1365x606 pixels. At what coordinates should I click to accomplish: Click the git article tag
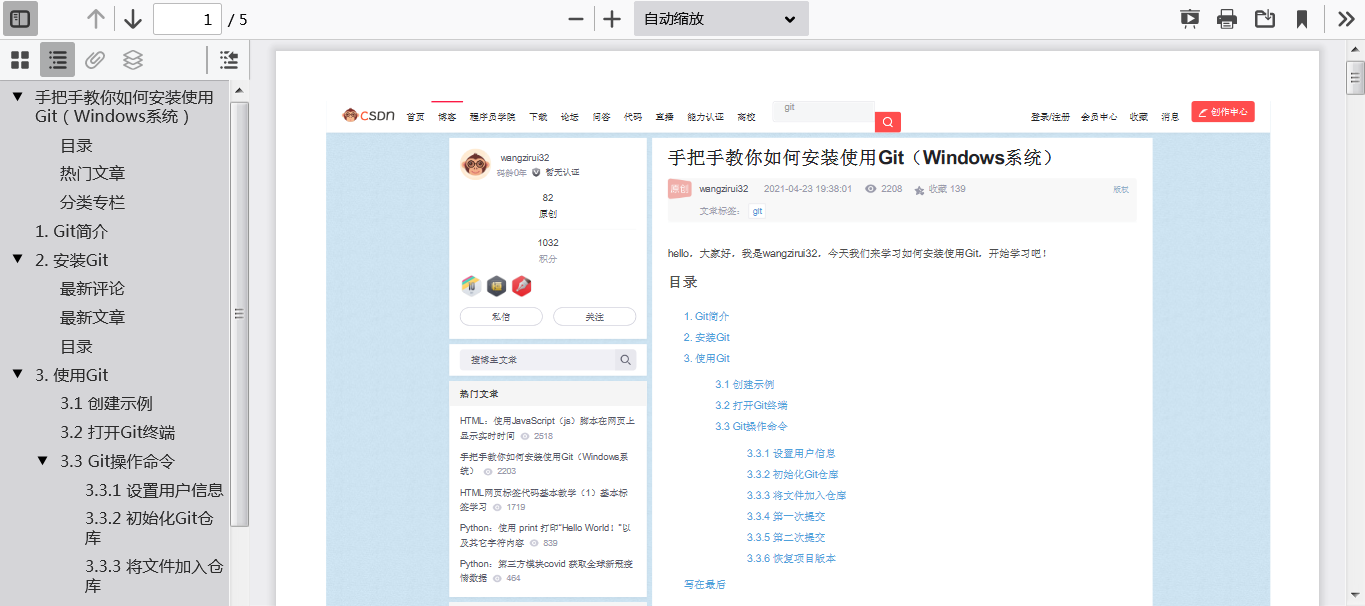click(x=757, y=211)
